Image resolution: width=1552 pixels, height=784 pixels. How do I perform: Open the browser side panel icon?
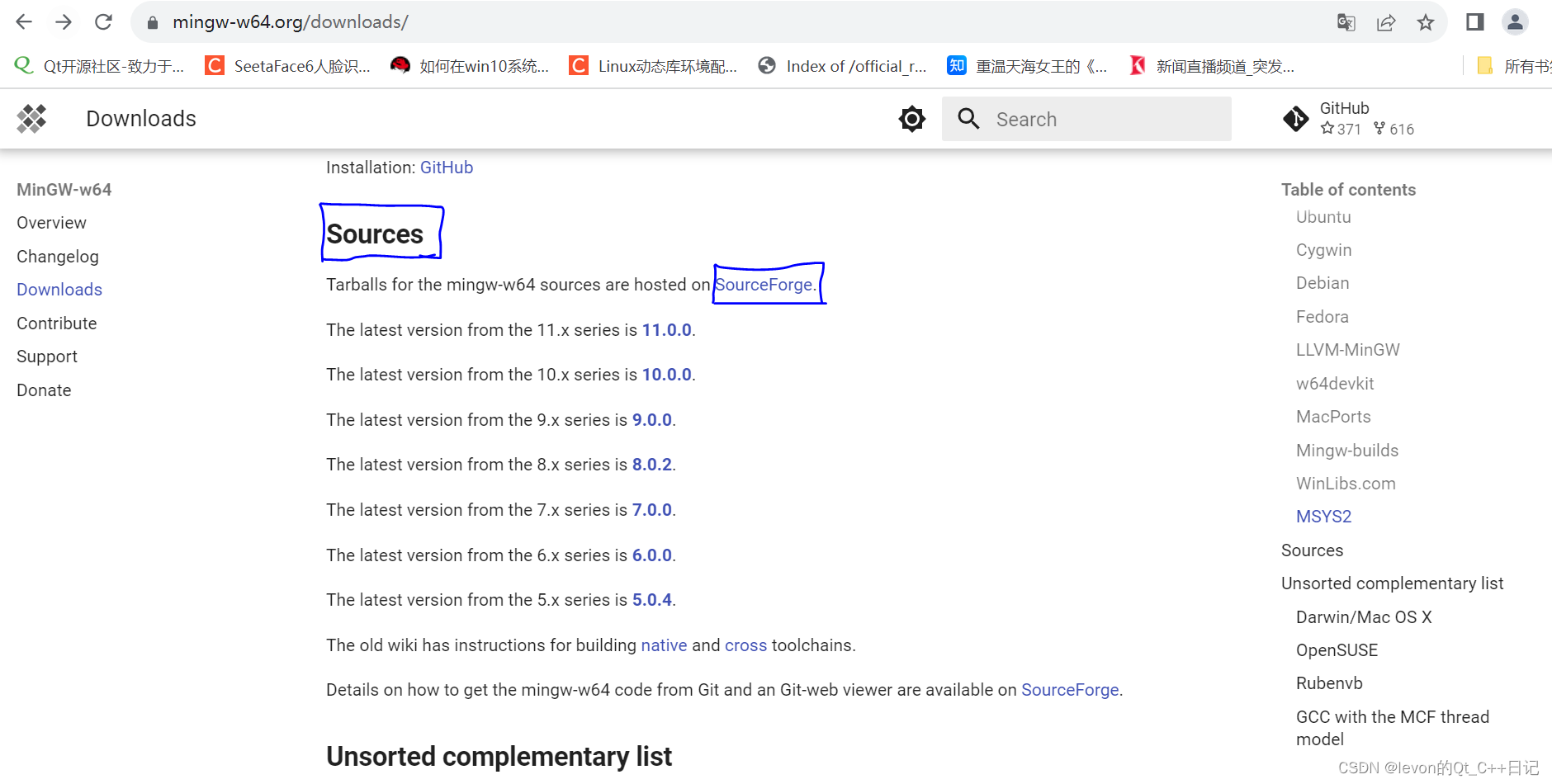[1475, 22]
